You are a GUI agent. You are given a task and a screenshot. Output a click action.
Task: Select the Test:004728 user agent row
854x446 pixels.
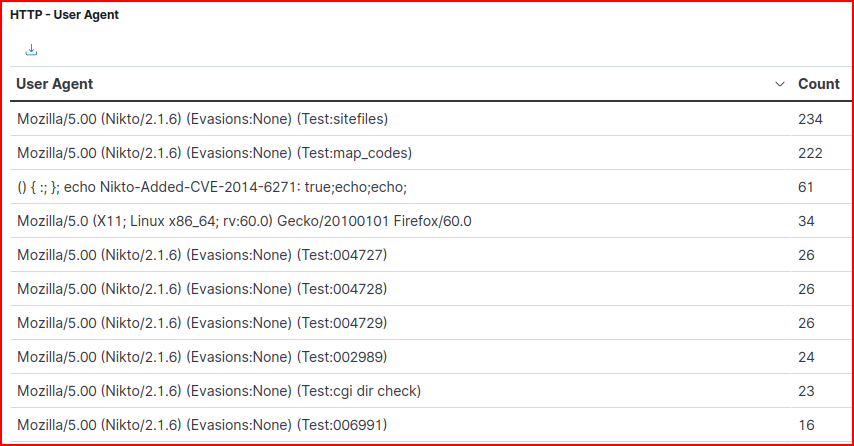coord(202,289)
